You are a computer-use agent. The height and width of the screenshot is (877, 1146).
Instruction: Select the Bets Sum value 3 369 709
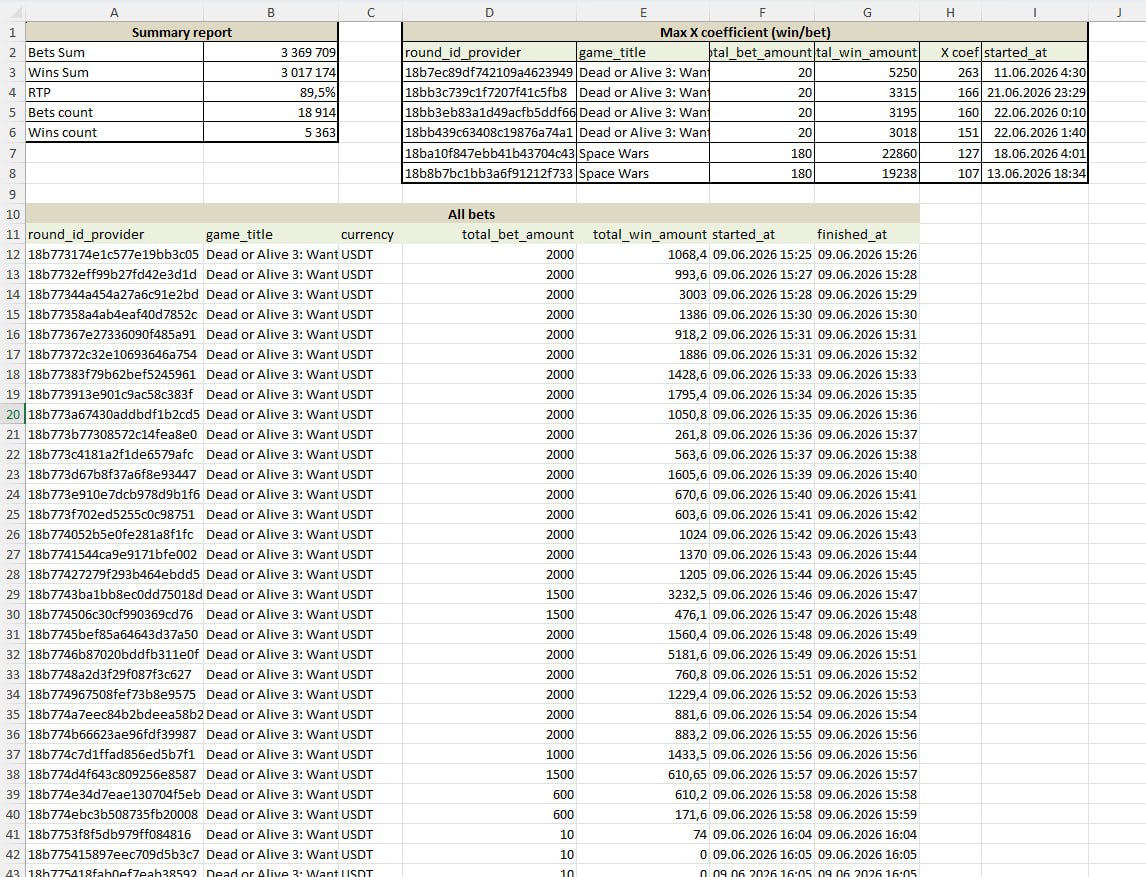coord(270,53)
